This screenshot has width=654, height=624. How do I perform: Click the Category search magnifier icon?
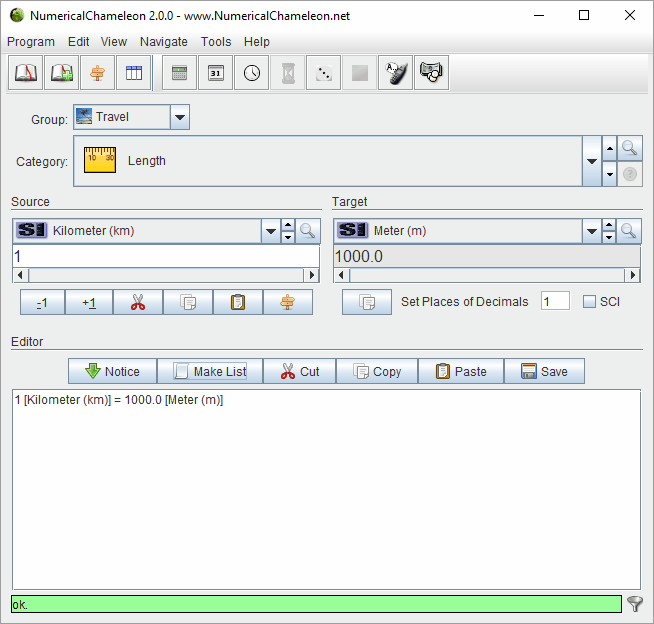coord(629,148)
